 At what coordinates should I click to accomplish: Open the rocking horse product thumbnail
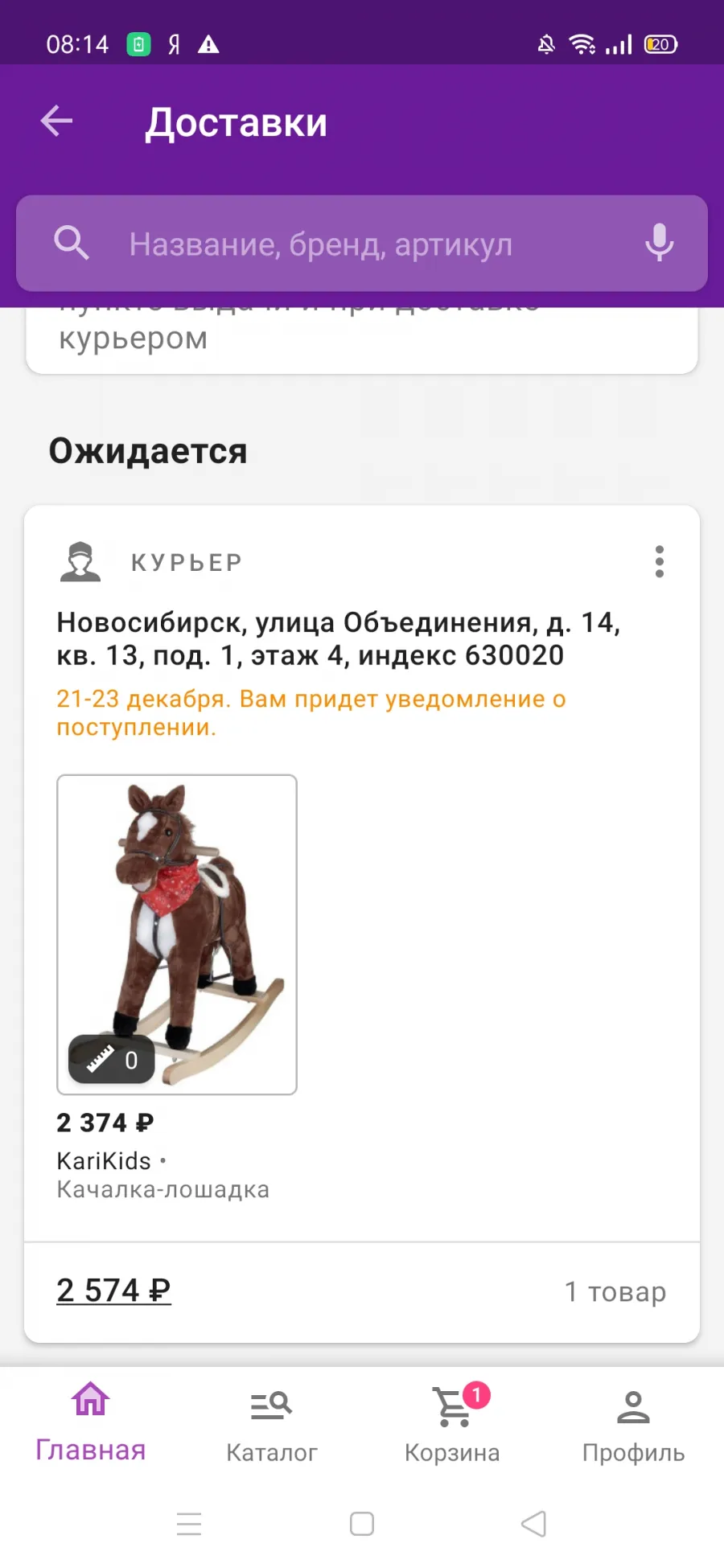[x=177, y=934]
